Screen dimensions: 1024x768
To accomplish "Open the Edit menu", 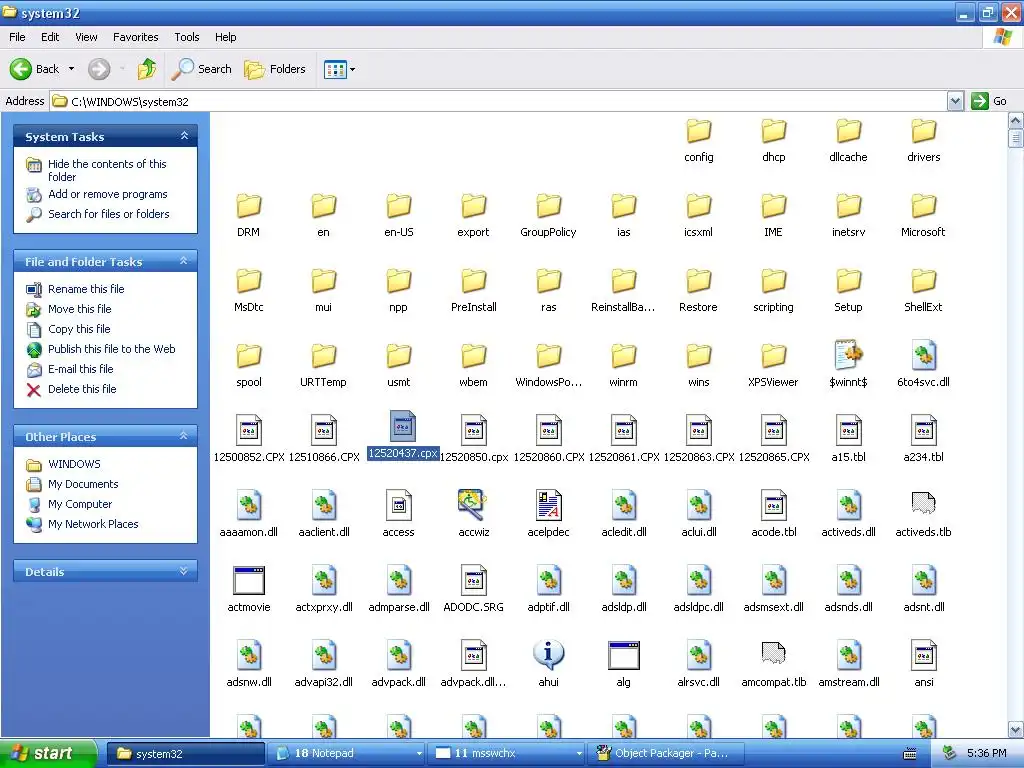I will point(50,37).
